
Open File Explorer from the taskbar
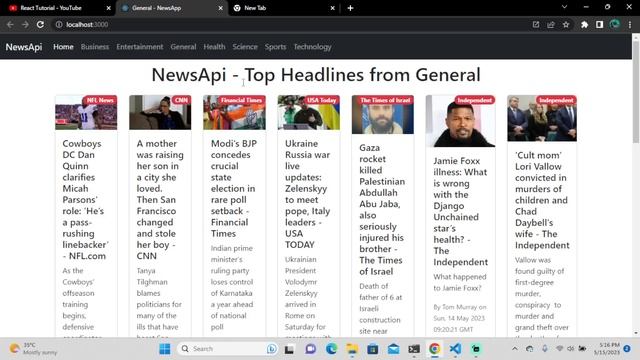coord(352,349)
